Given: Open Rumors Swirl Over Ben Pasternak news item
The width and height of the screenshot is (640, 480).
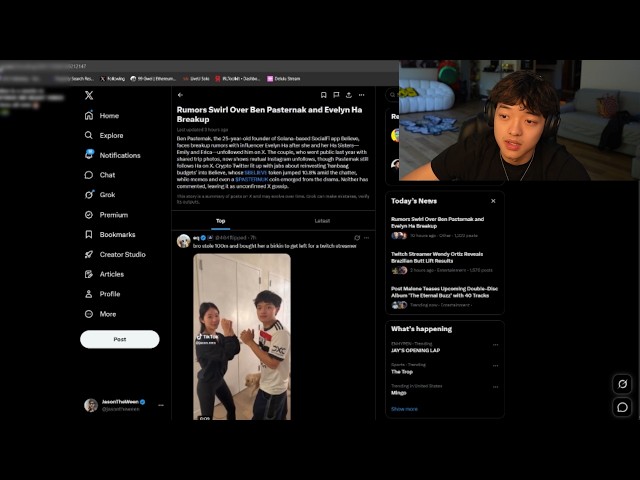Looking at the screenshot, I should pyautogui.click(x=444, y=227).
